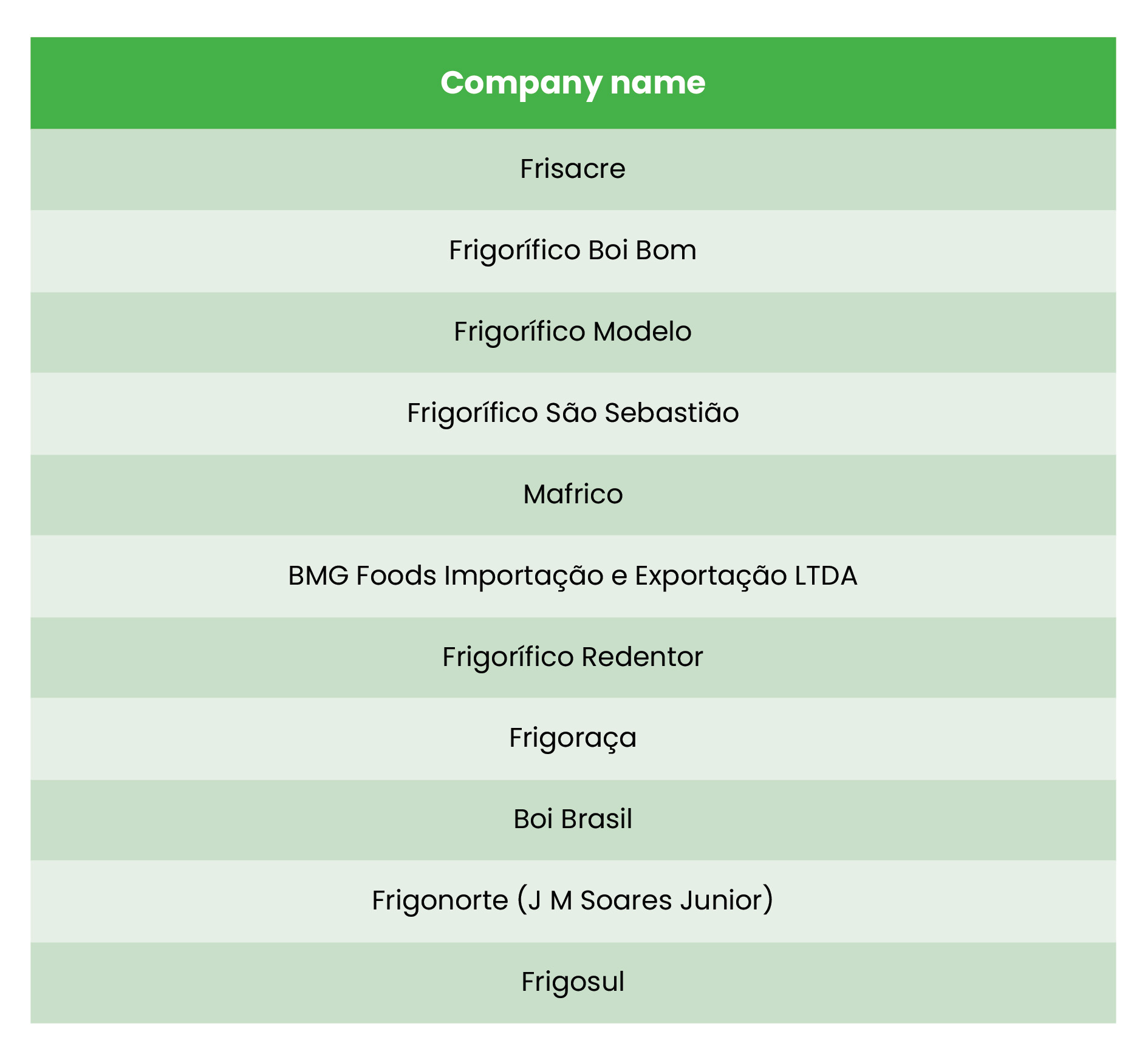
Task: Click the word "Redentor" in the table
Action: [x=642, y=657]
